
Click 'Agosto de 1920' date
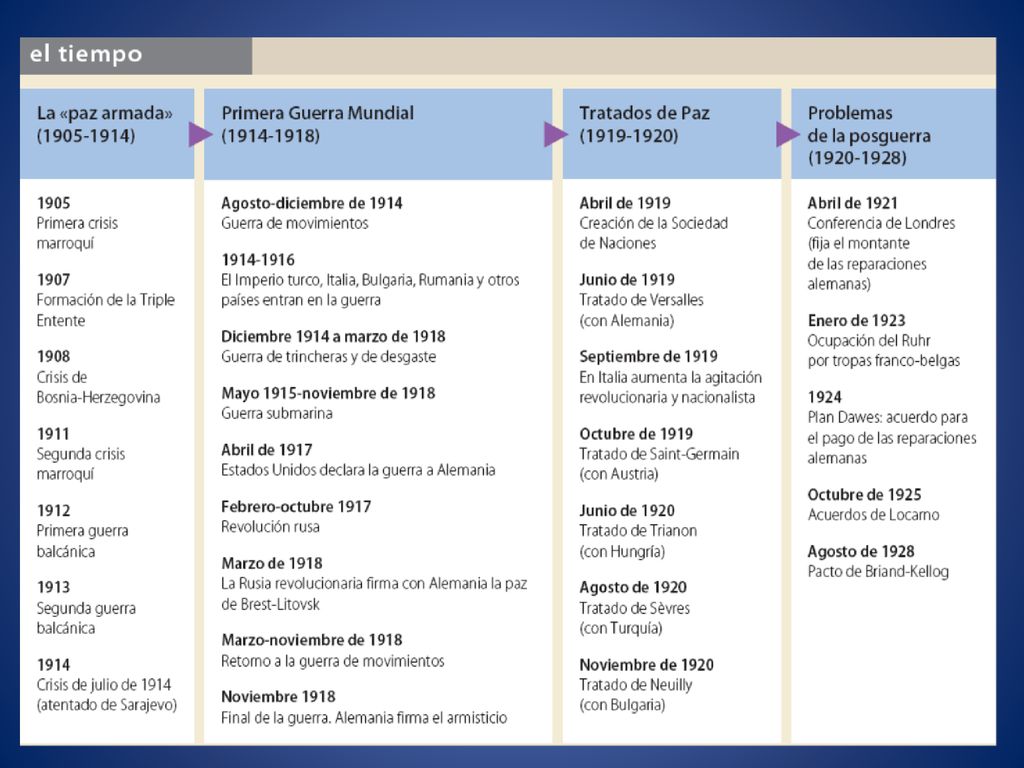[x=633, y=587]
